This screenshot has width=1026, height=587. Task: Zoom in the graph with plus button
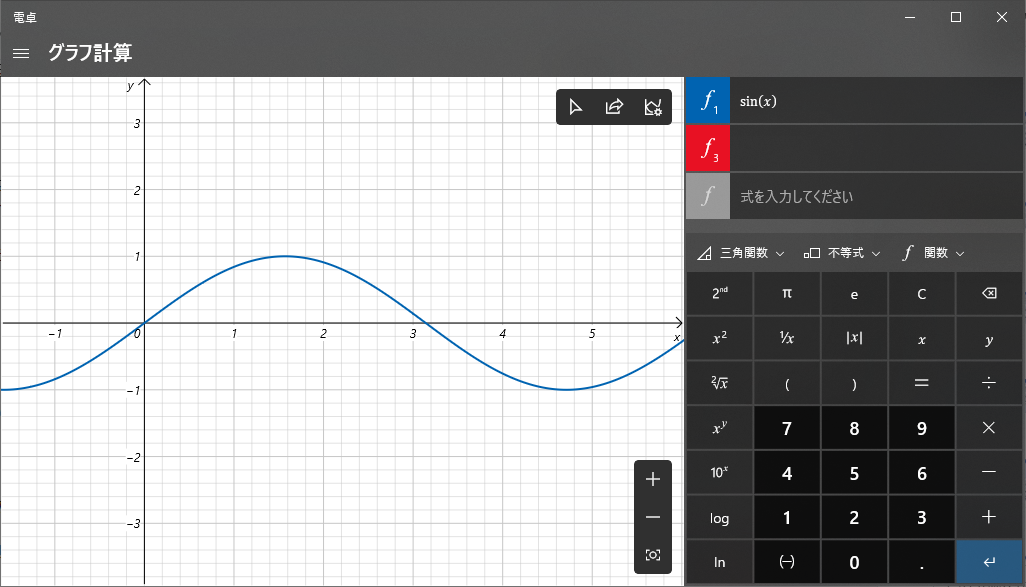point(652,480)
